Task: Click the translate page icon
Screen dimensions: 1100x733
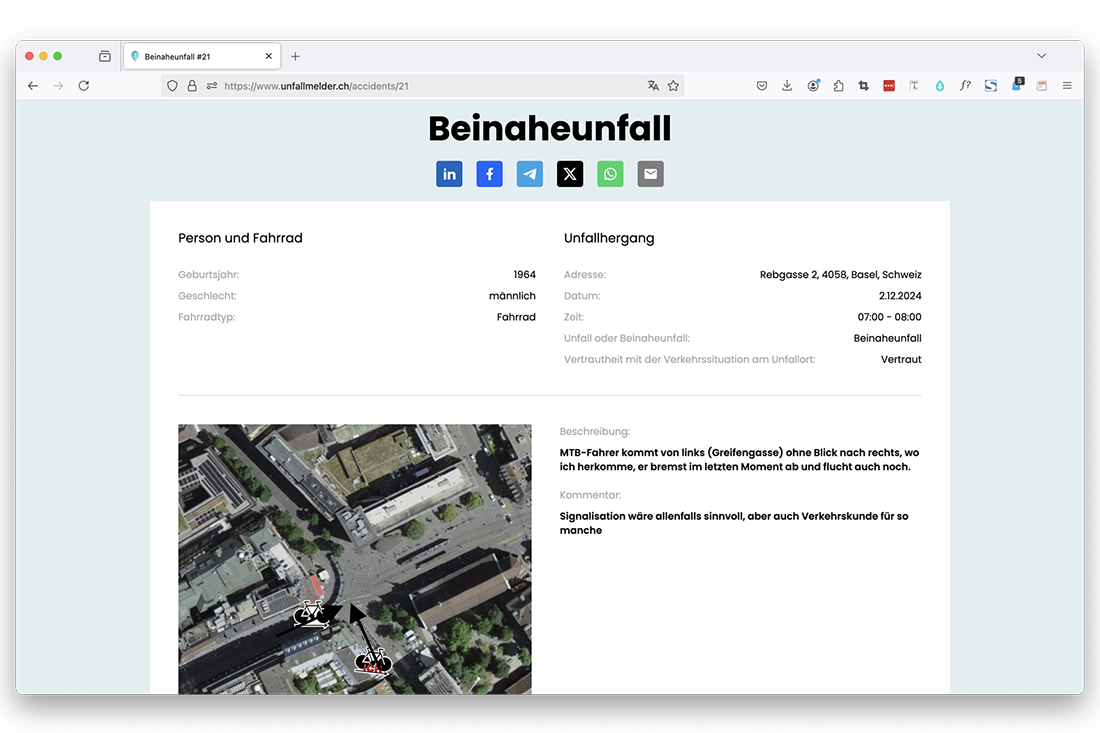Action: pyautogui.click(x=653, y=86)
